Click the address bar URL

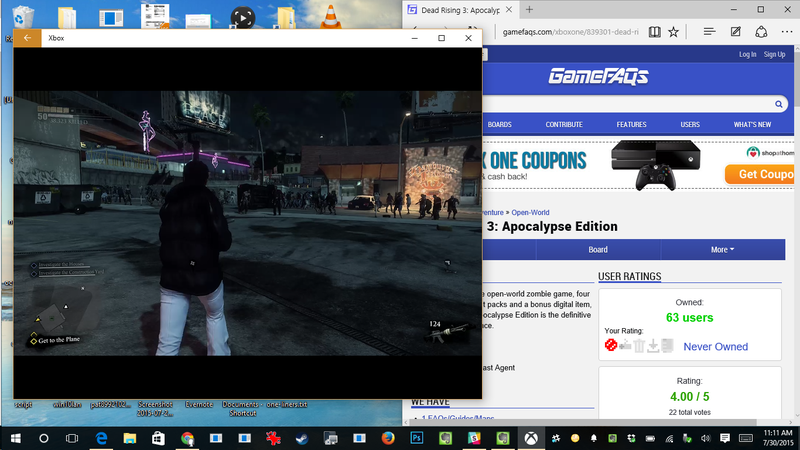(570, 32)
